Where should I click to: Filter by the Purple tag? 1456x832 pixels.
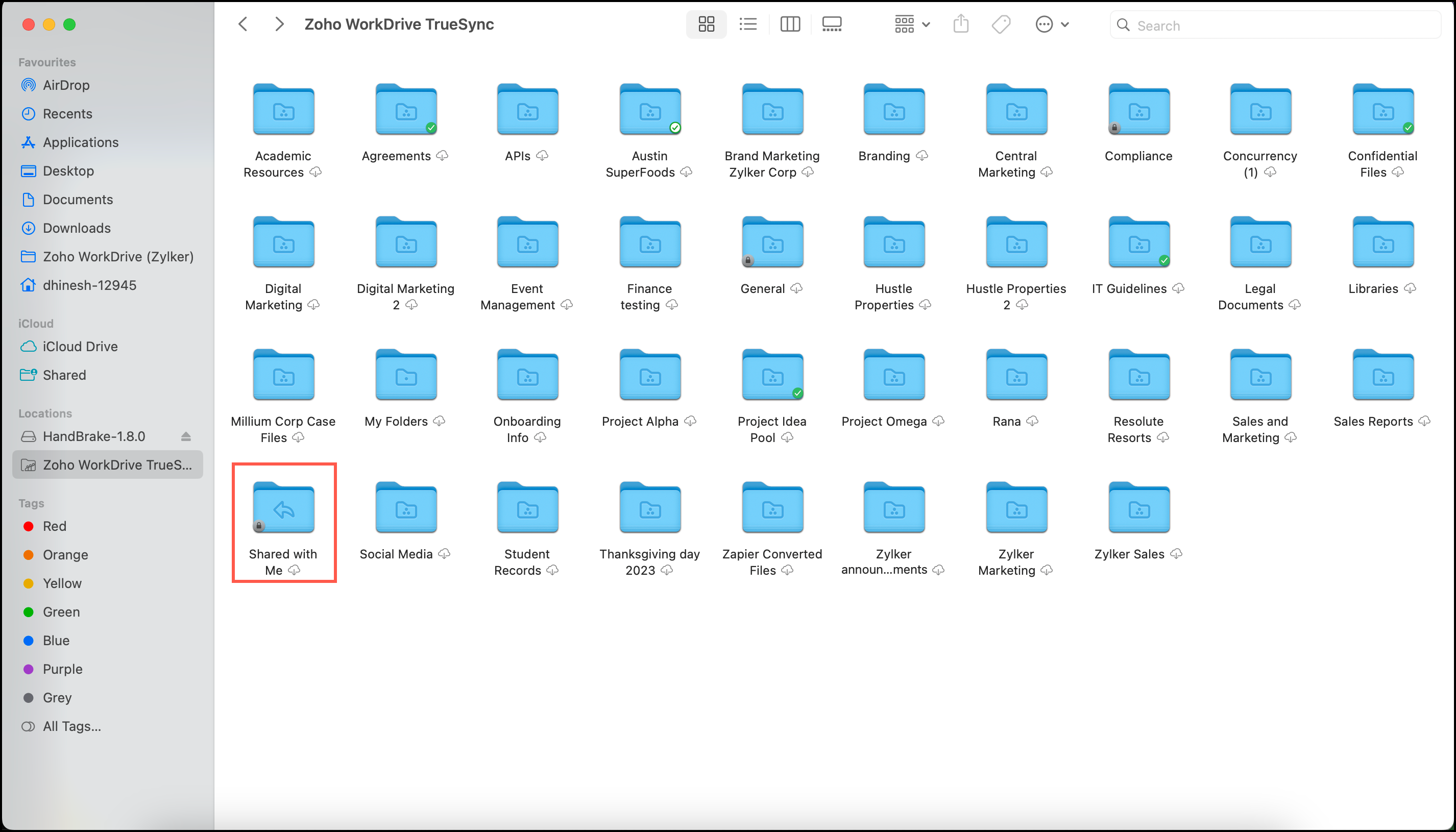62,669
